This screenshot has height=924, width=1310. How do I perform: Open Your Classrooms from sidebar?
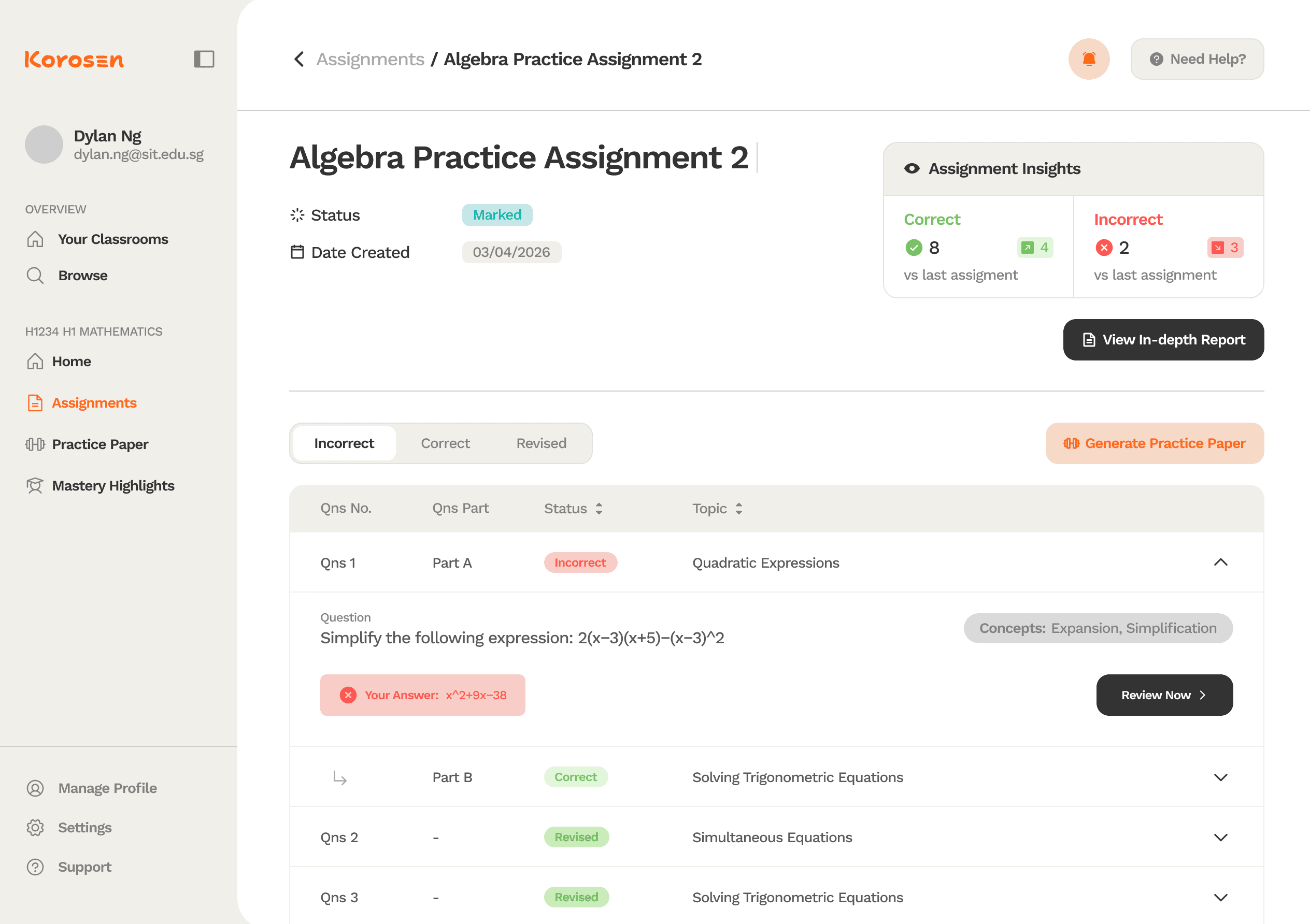click(x=112, y=239)
